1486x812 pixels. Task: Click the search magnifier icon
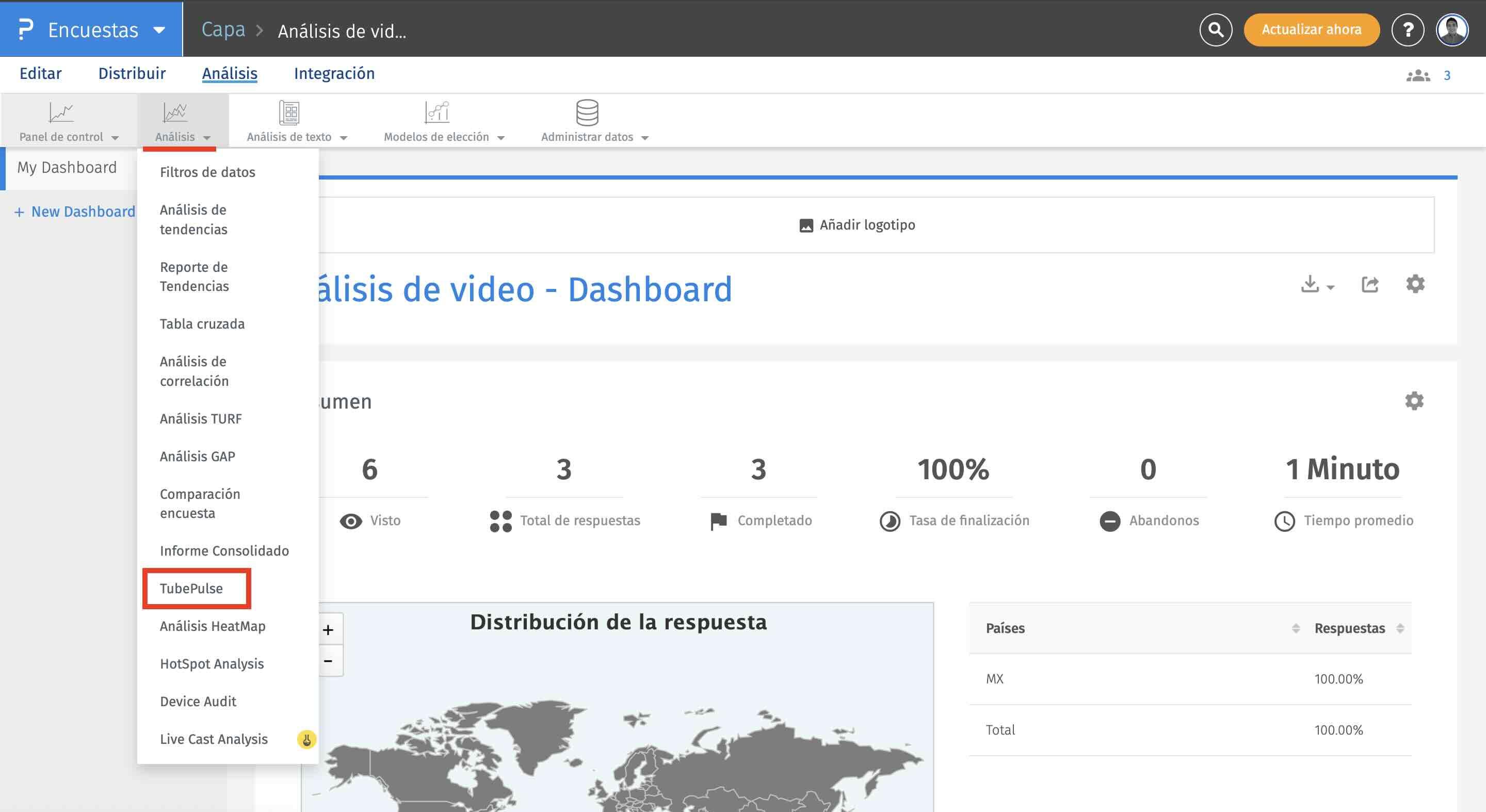click(1216, 29)
